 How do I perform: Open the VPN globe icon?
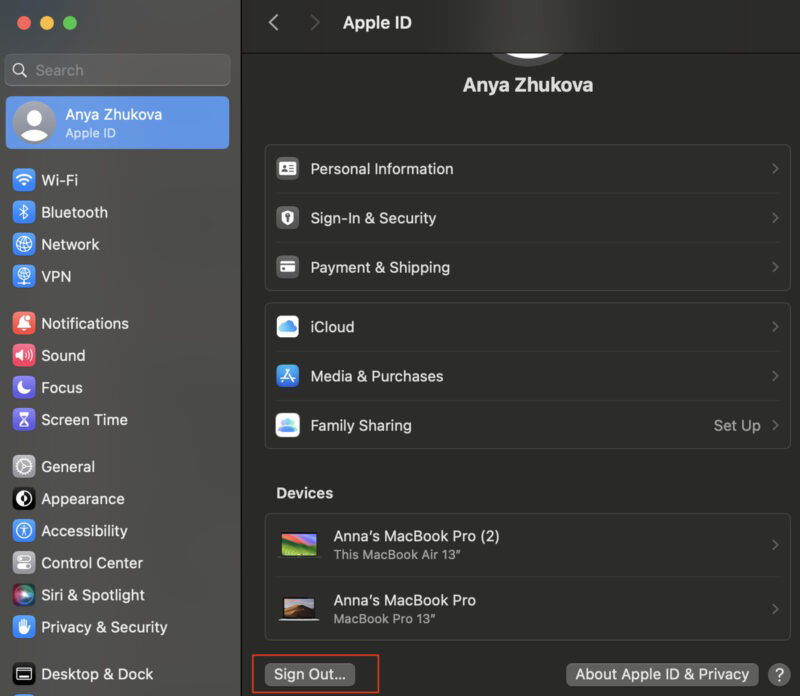tap(24, 276)
